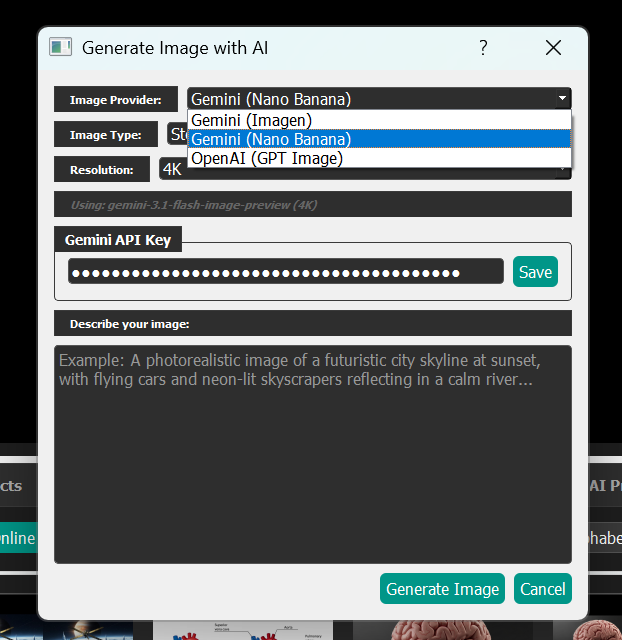Click the 'Image Type:' label

105,135
